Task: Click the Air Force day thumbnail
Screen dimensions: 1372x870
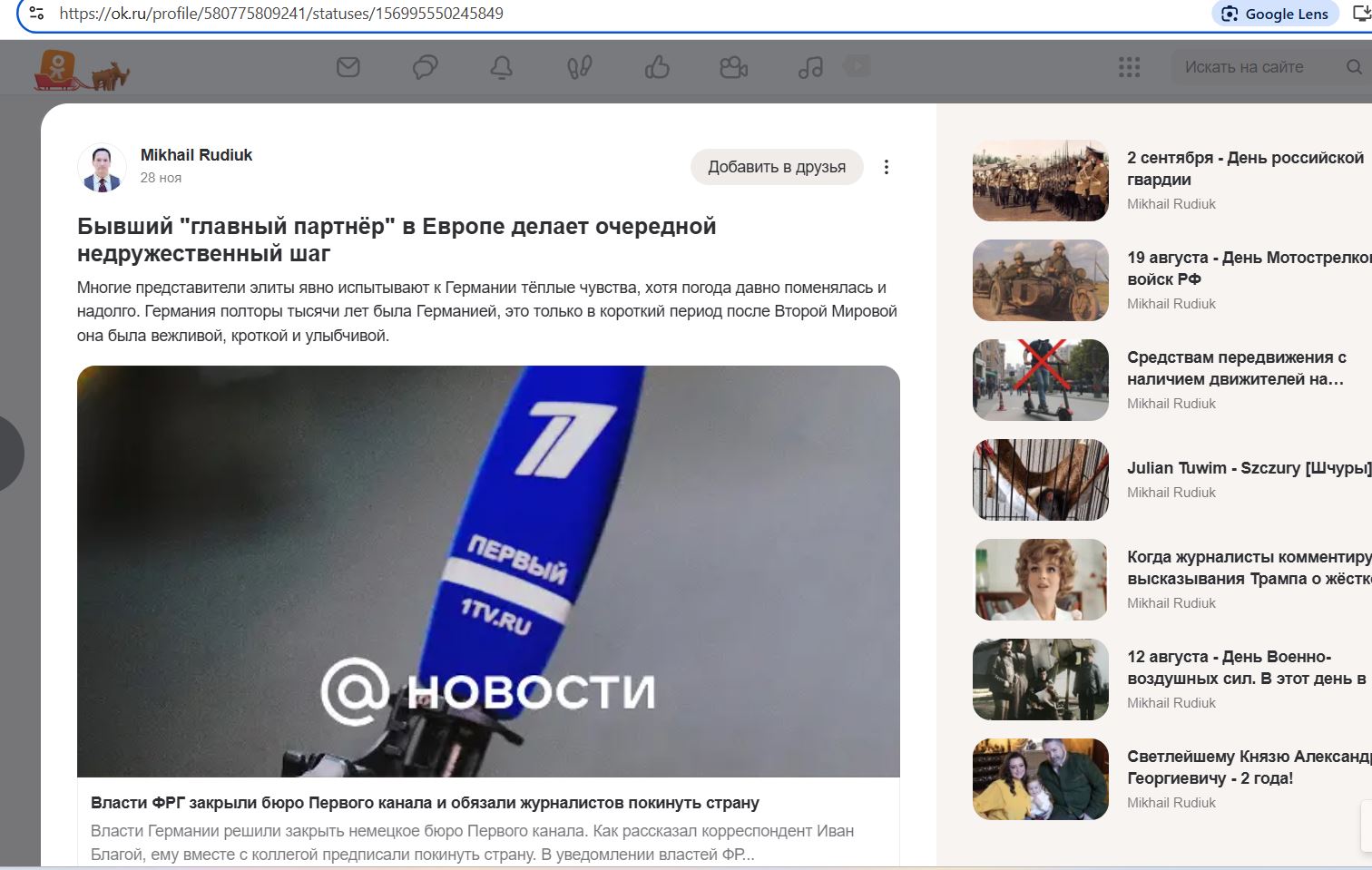Action: [x=1041, y=679]
